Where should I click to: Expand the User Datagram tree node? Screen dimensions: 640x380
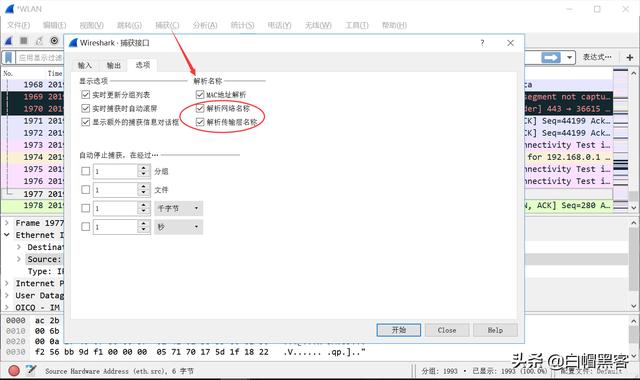point(7,295)
